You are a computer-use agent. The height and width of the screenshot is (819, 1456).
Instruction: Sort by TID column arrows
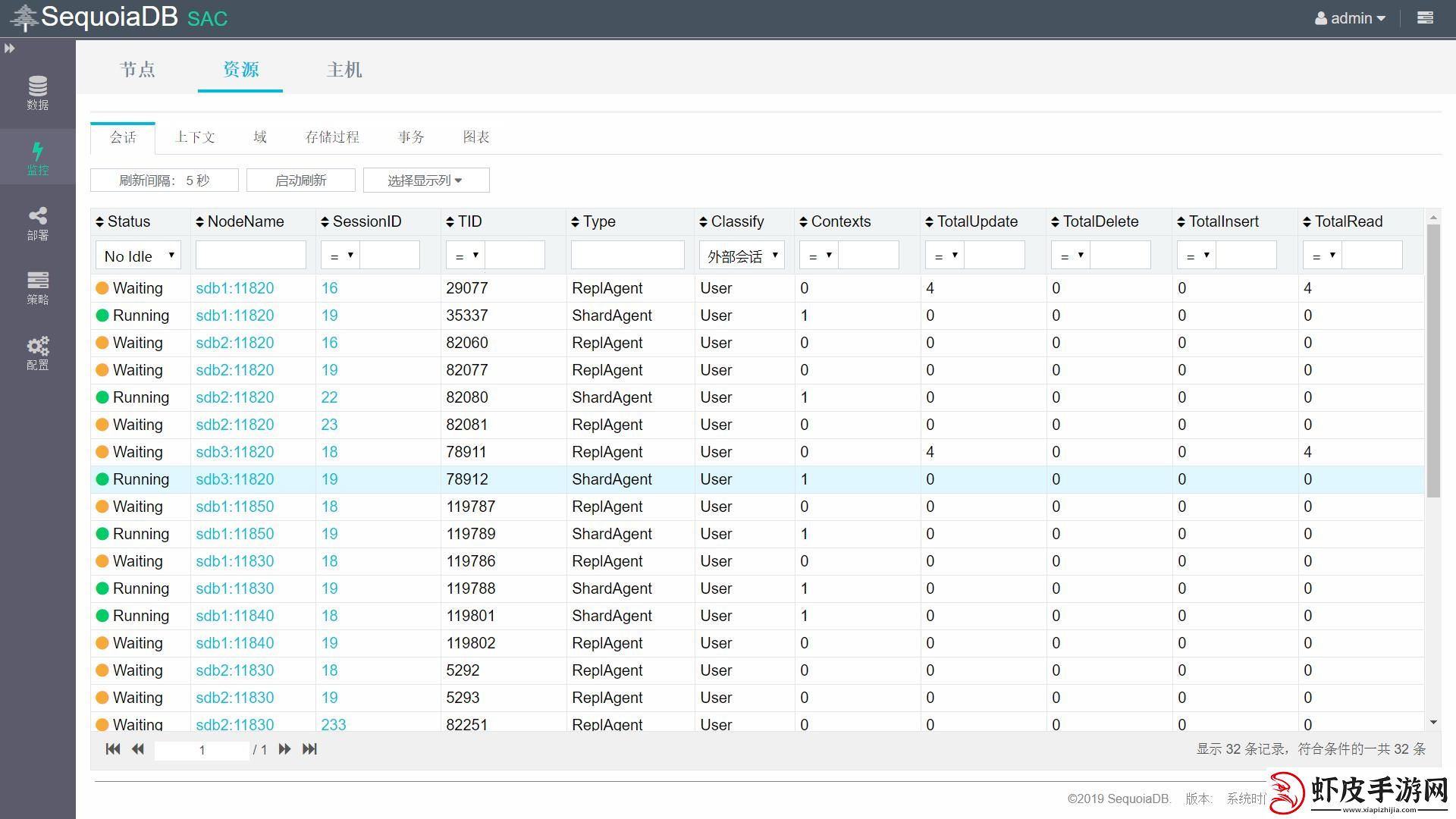click(450, 222)
